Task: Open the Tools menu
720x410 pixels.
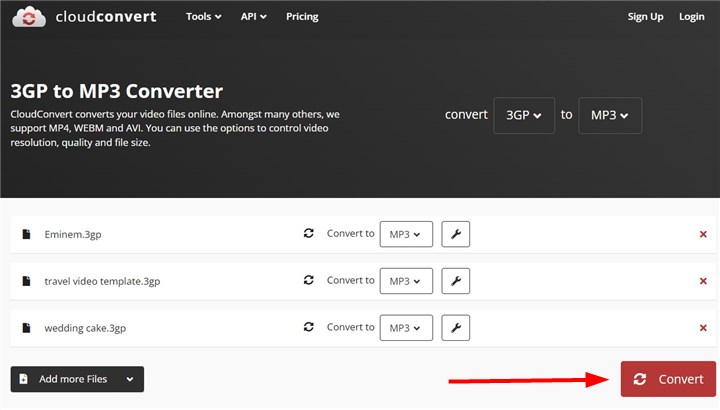Action: (203, 17)
